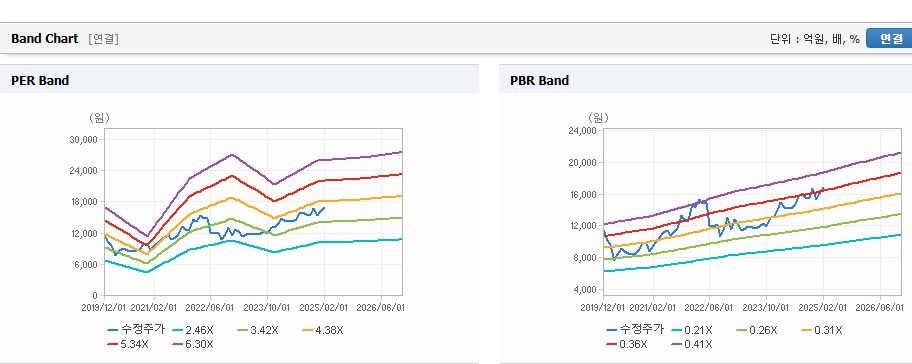Toggle the 5.34X legend entry
The width and height of the screenshot is (912, 364).
click(x=128, y=344)
